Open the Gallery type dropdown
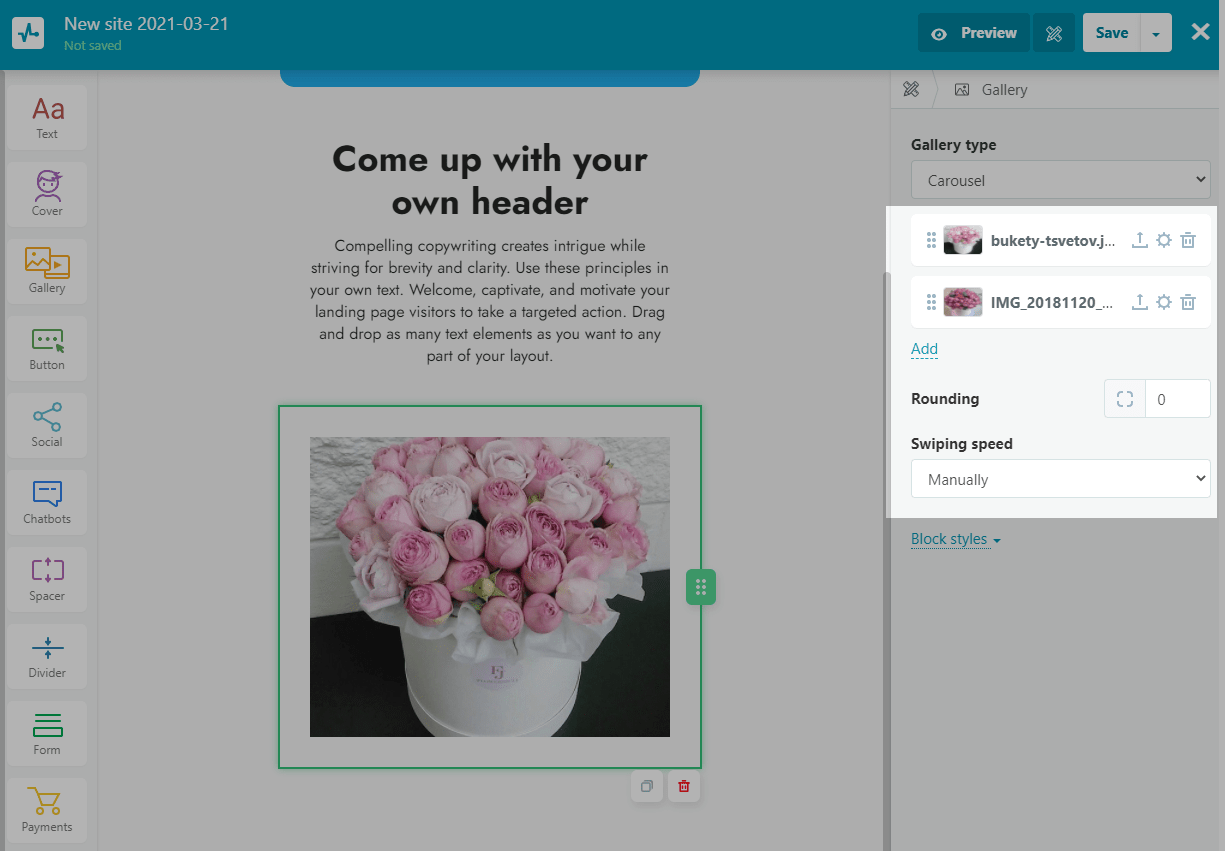This screenshot has height=851, width=1225. coord(1060,181)
